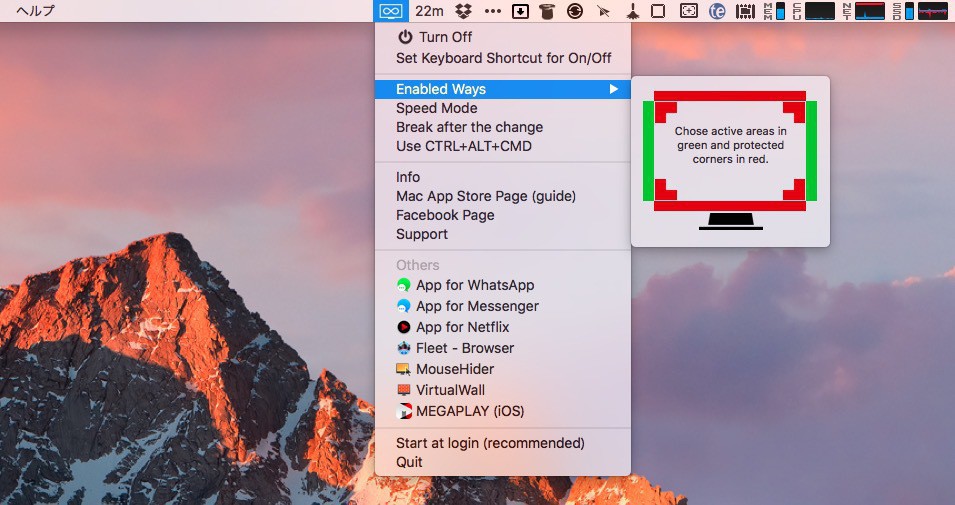This screenshot has width=955, height=505.
Task: Click the crossed cursor menu bar icon
Action: click(603, 11)
